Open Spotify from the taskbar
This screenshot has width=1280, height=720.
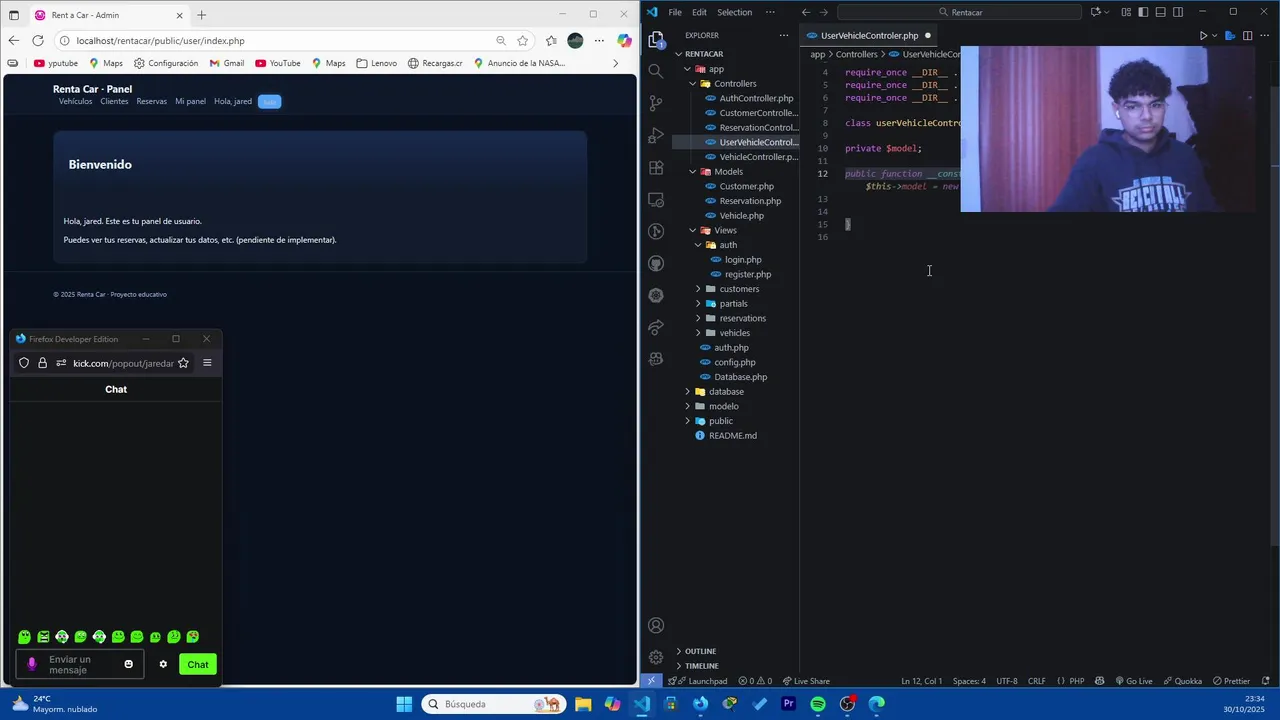coord(818,704)
